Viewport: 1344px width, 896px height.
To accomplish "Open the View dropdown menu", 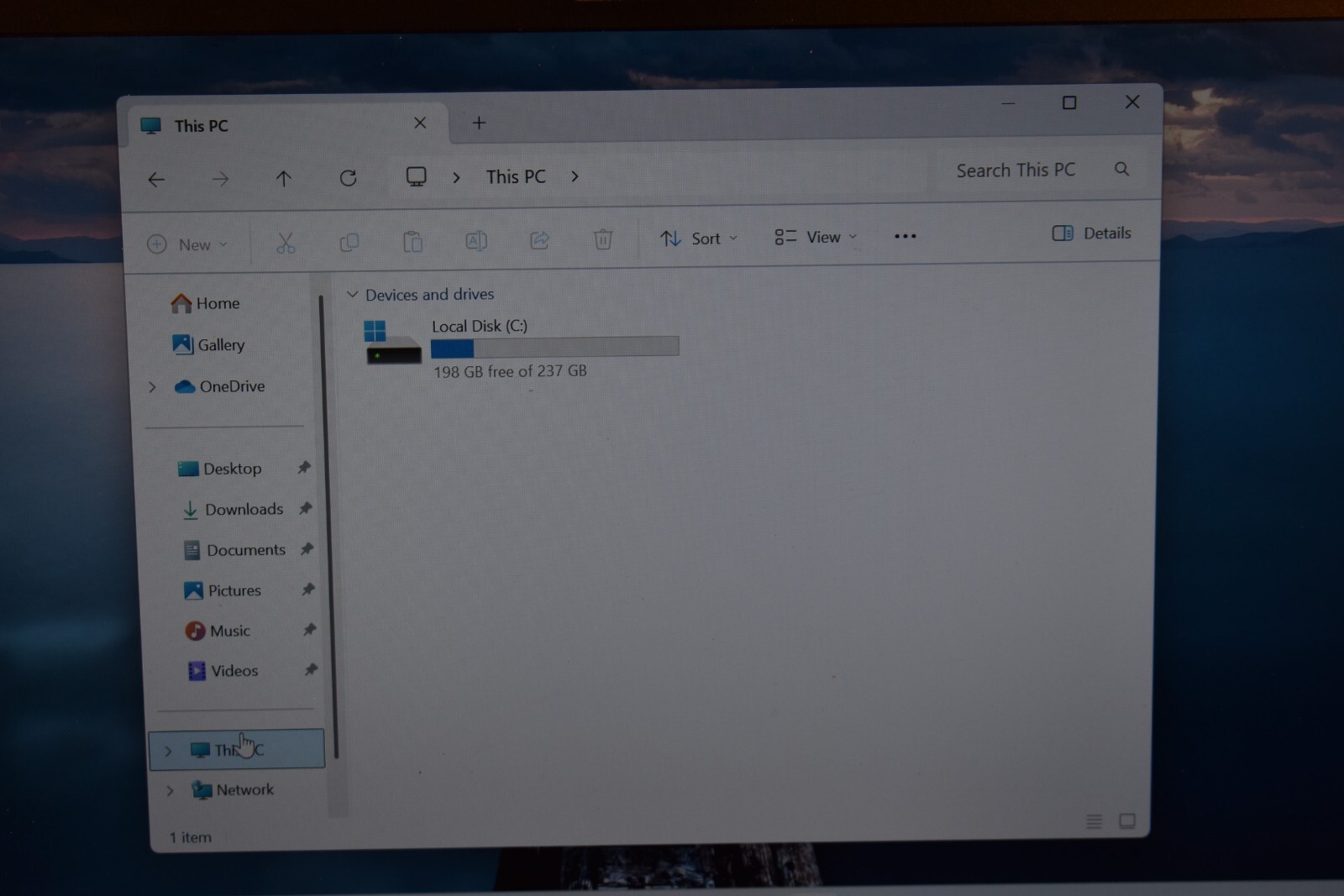I will point(816,237).
